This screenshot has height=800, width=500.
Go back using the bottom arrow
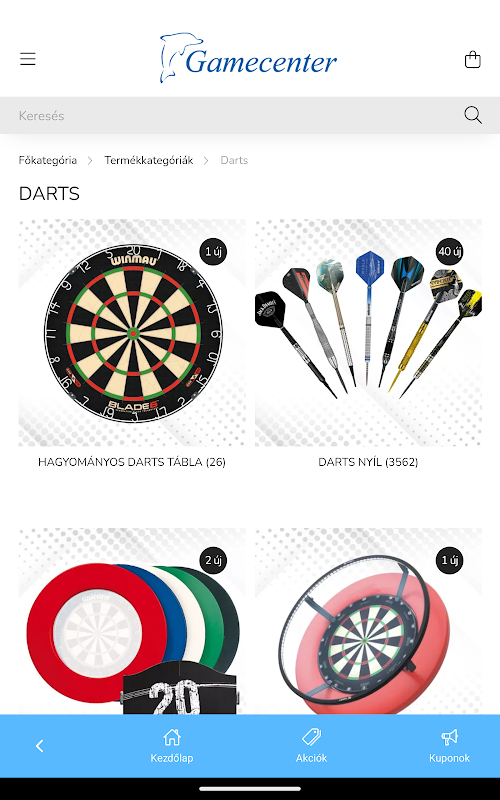click(x=39, y=746)
